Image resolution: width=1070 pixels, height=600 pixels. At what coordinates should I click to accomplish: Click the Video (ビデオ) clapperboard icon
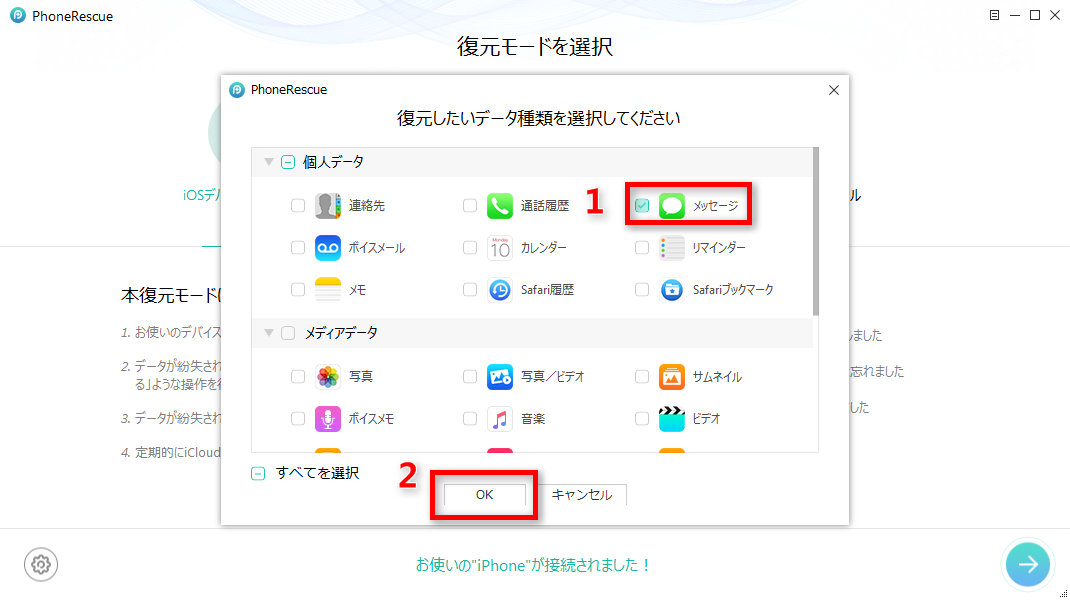point(671,418)
